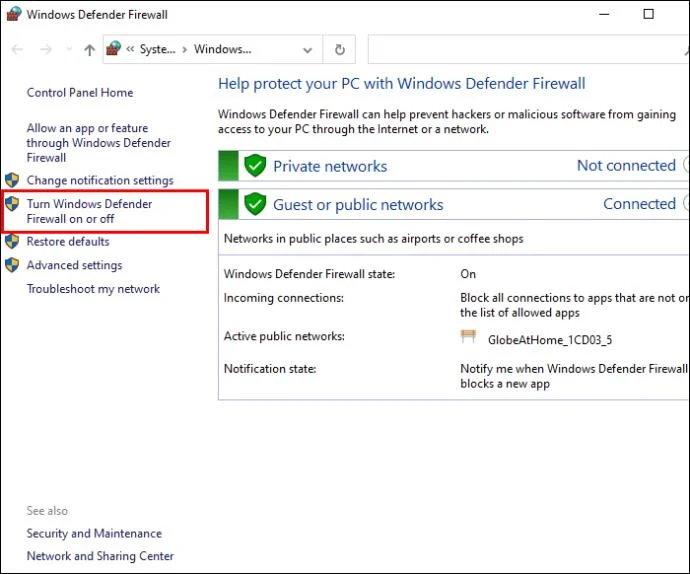690x574 pixels.
Task: Open Turn Windows Defender Firewall on or off
Action: (x=89, y=211)
